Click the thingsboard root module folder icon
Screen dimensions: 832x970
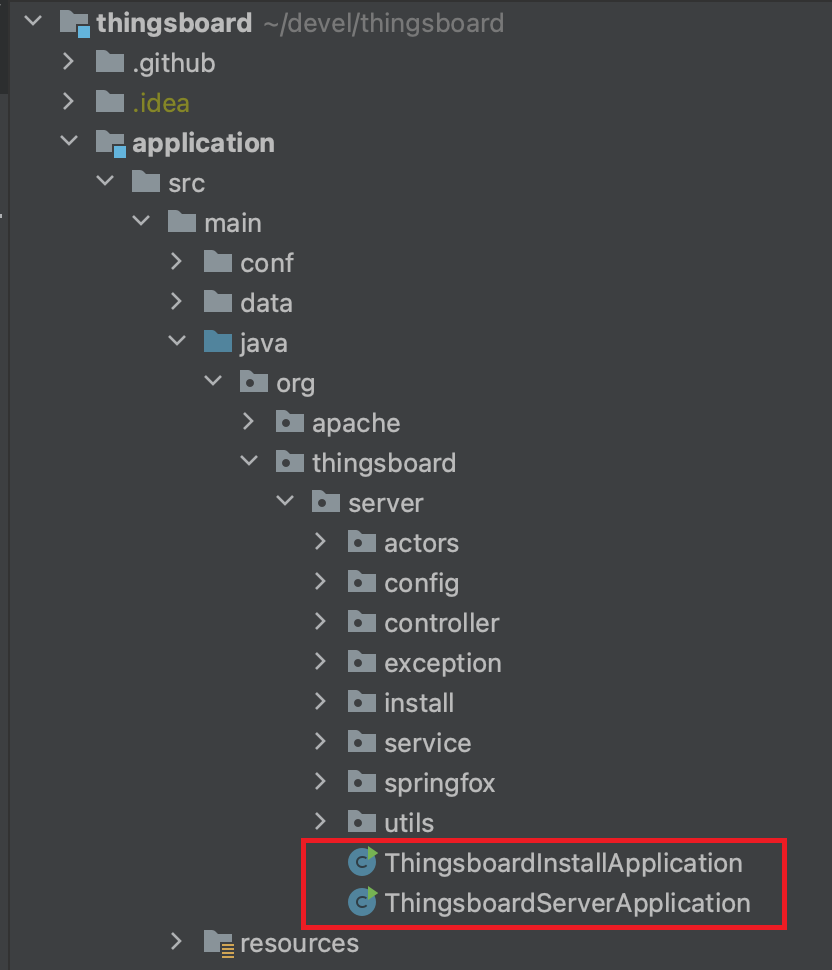(74, 22)
